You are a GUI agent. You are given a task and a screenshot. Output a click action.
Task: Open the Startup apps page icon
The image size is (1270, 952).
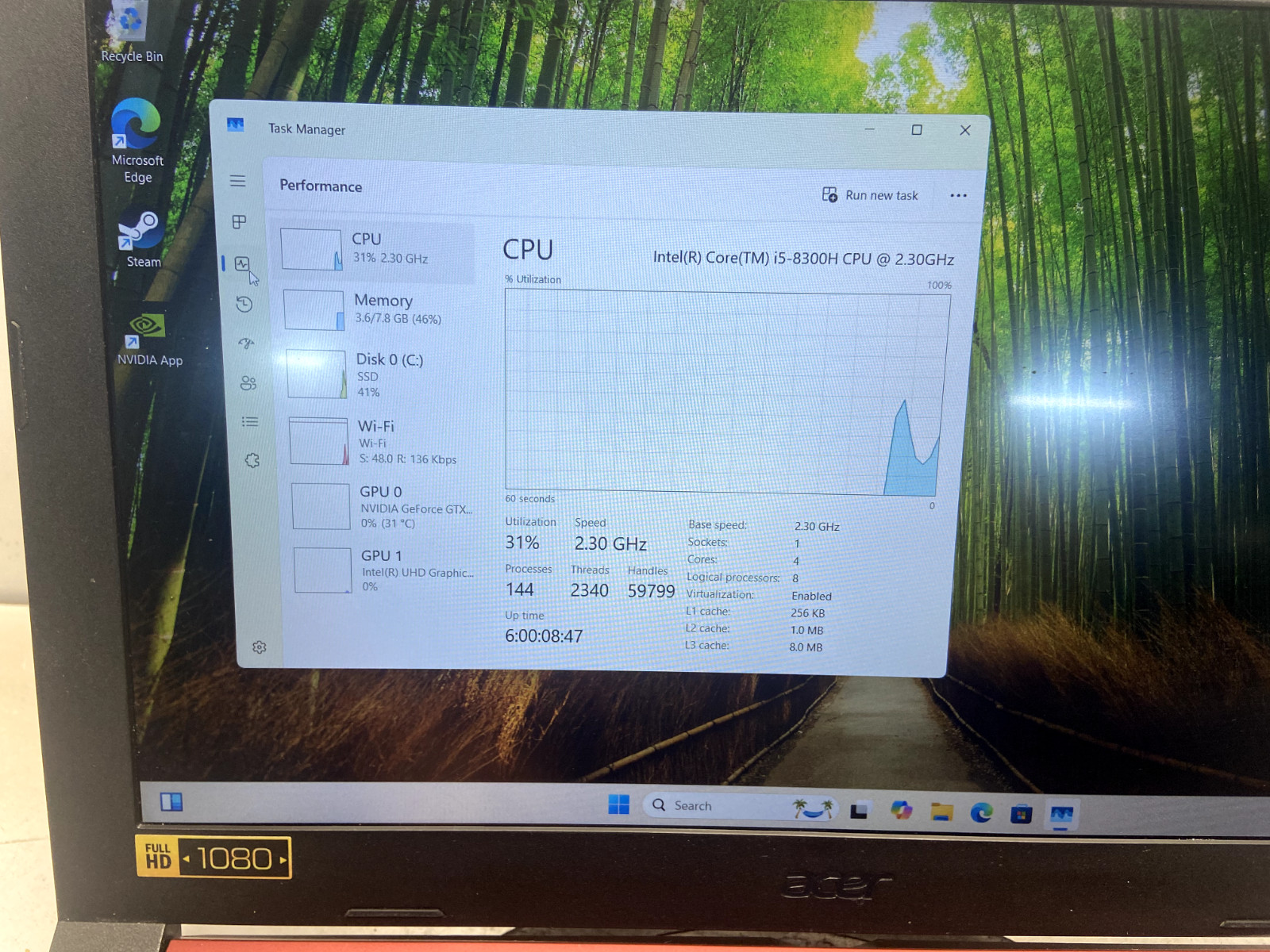coord(246,343)
